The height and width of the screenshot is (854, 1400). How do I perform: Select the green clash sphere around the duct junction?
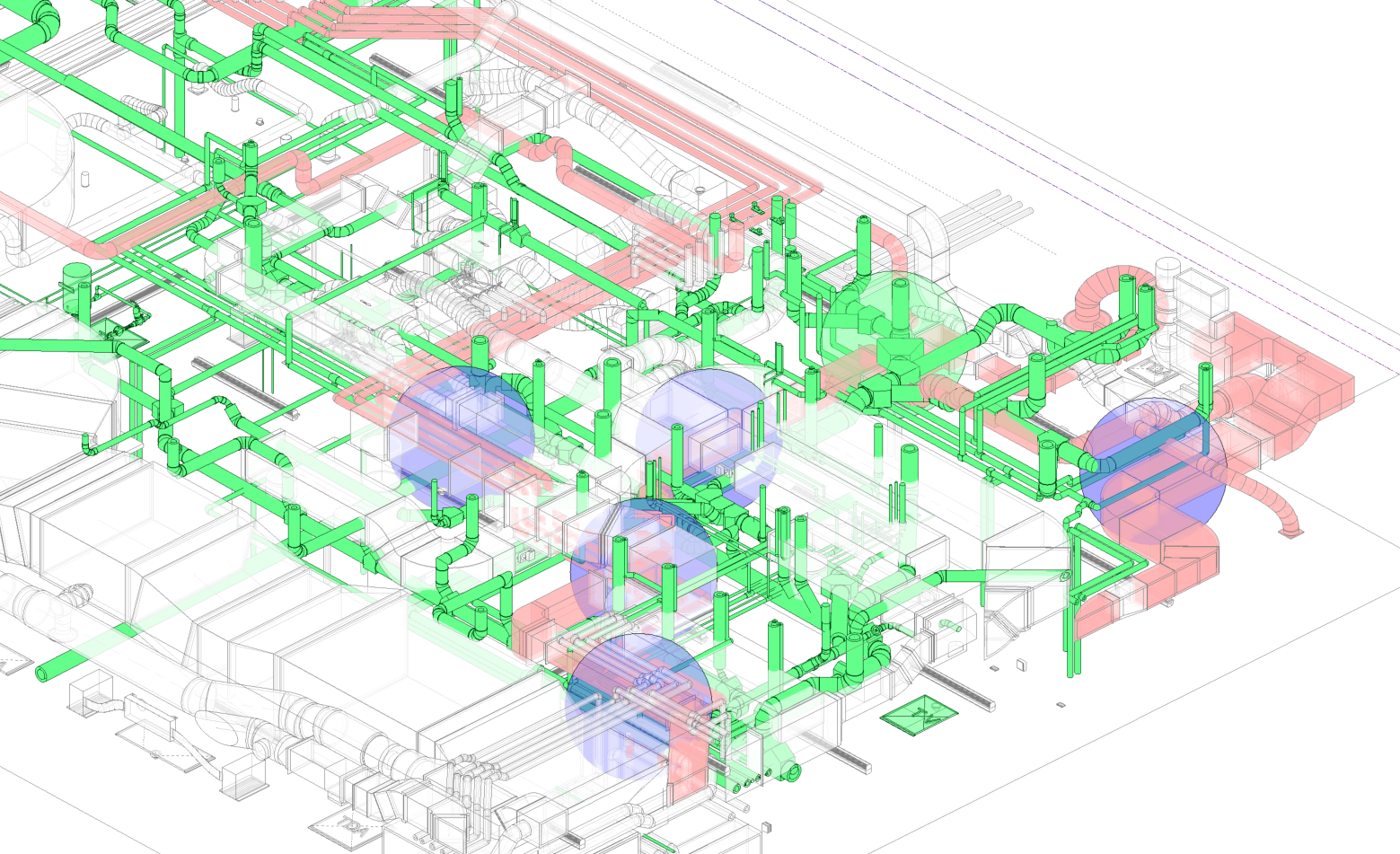894,341
